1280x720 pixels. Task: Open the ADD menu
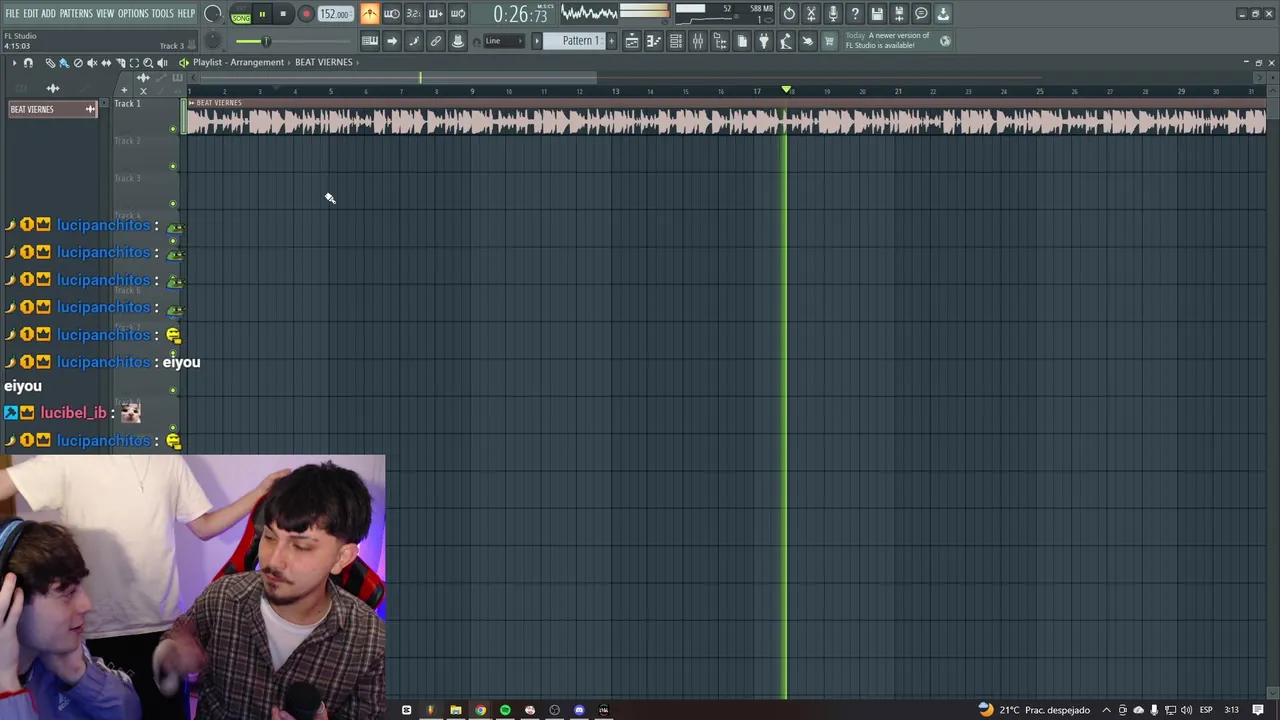point(49,14)
